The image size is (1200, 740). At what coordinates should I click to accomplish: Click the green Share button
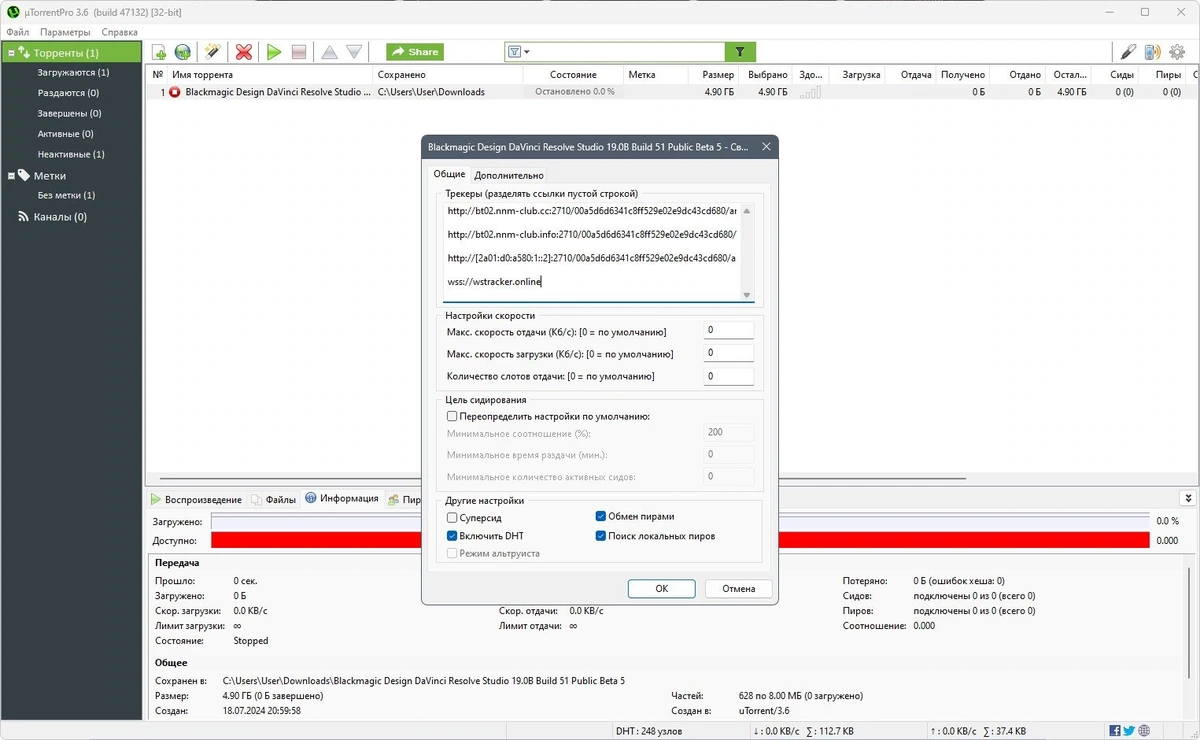pyautogui.click(x=414, y=52)
